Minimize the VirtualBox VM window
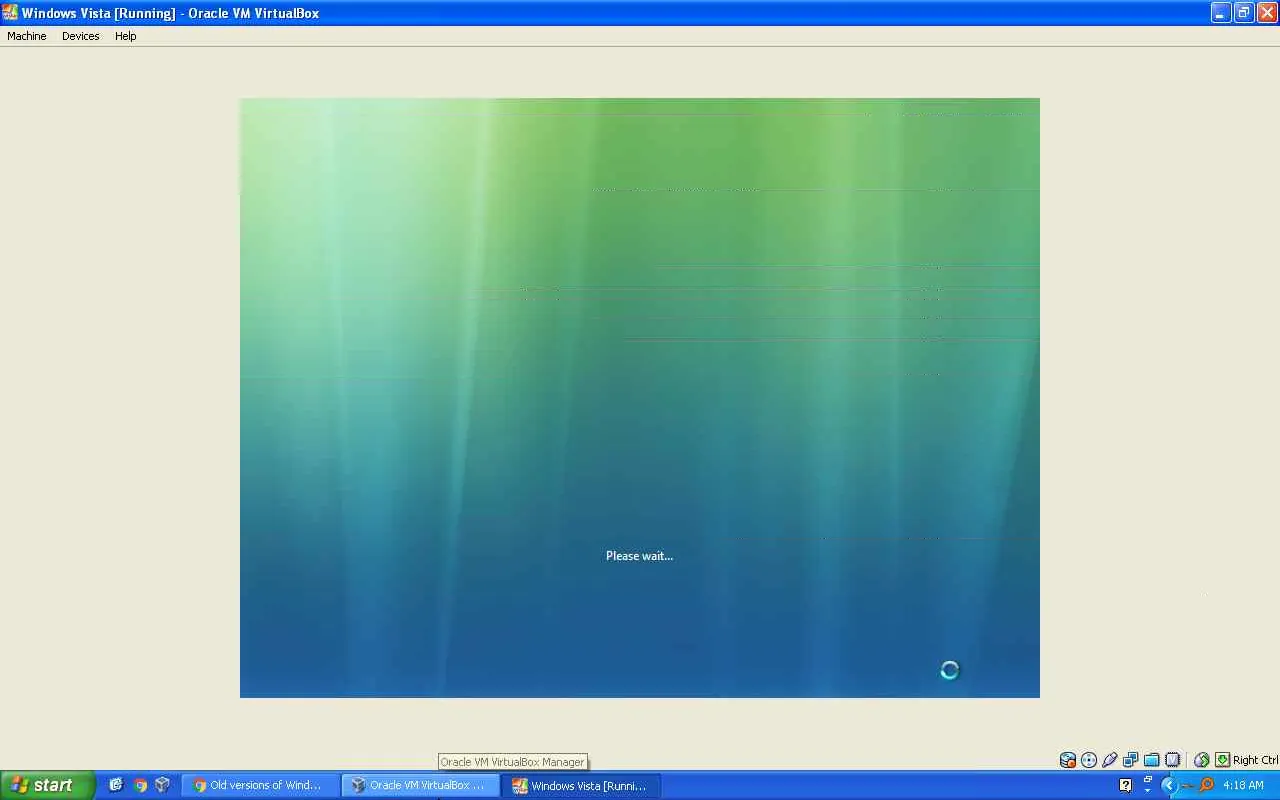The width and height of the screenshot is (1280, 800). [1221, 13]
